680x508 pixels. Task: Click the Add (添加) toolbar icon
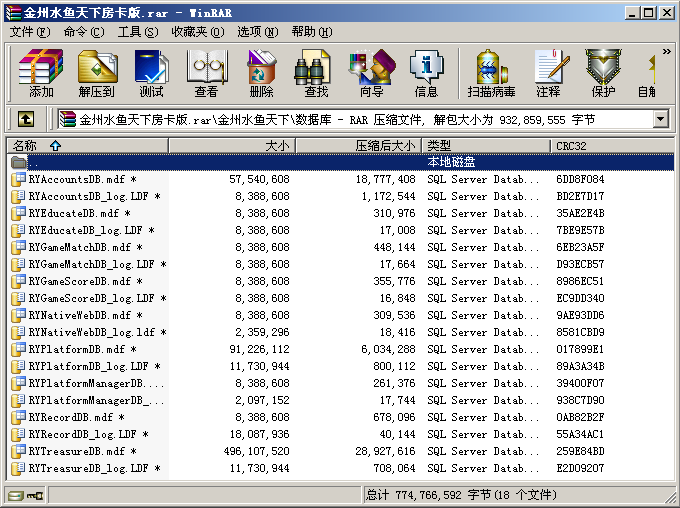41,73
